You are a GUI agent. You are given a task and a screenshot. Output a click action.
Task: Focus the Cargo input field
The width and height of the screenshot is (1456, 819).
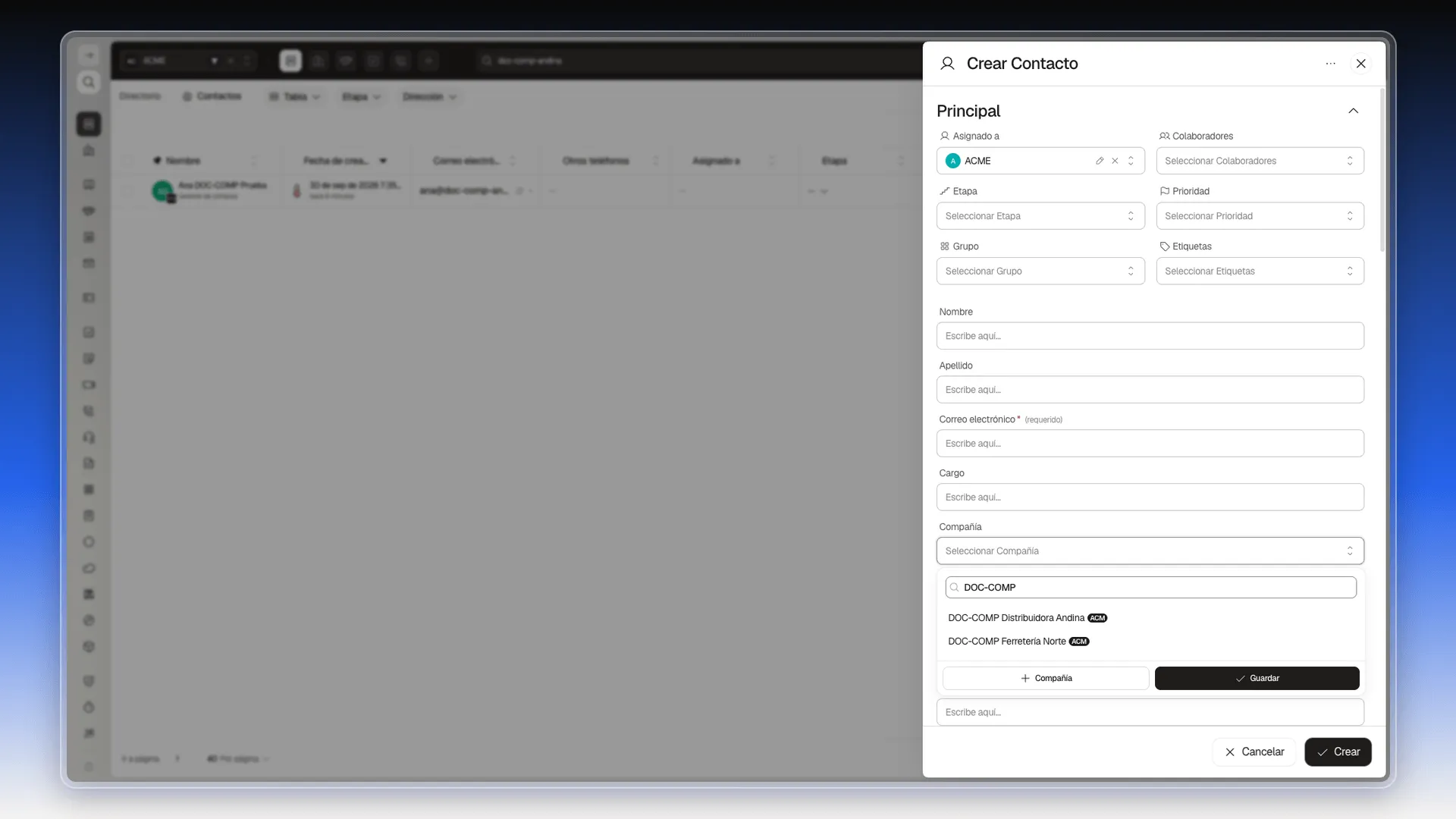(x=1150, y=497)
